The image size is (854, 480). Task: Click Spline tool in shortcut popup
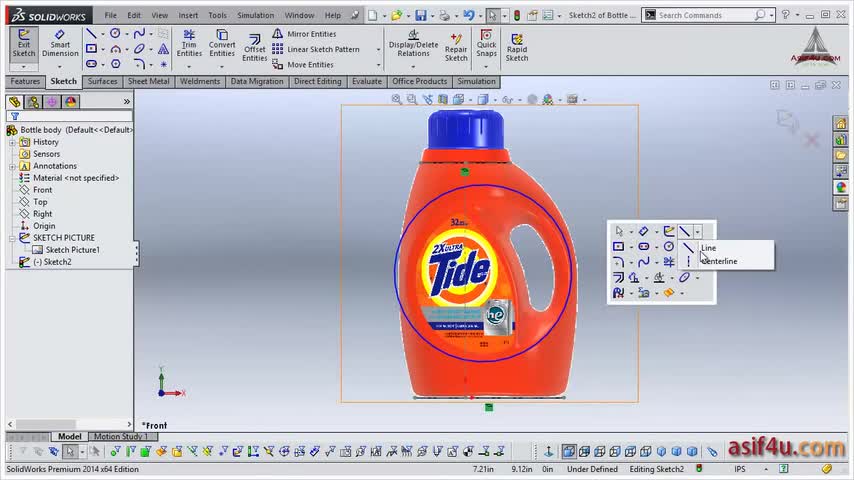[644, 262]
